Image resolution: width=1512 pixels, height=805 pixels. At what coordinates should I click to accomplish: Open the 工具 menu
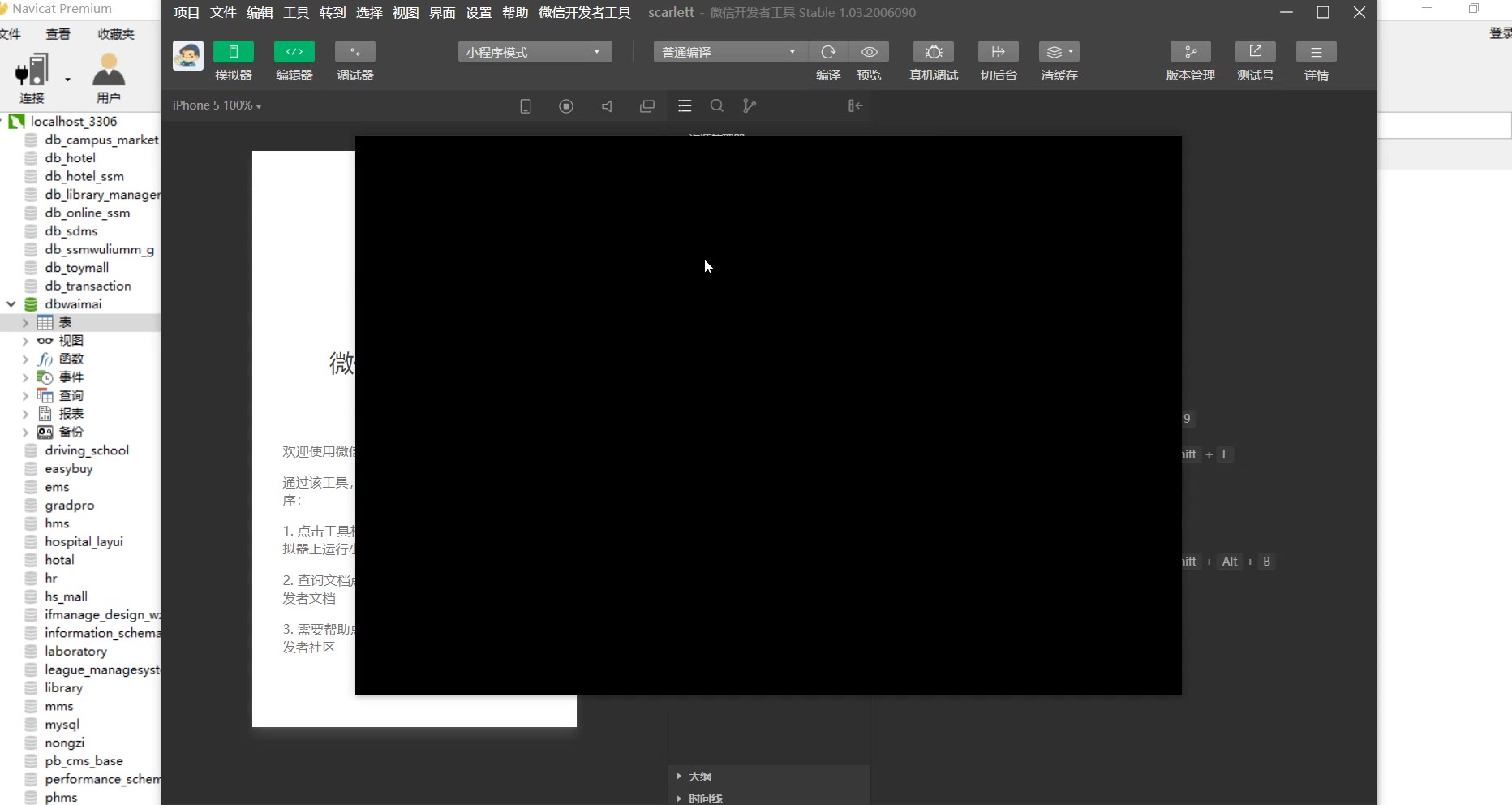pyautogui.click(x=296, y=12)
